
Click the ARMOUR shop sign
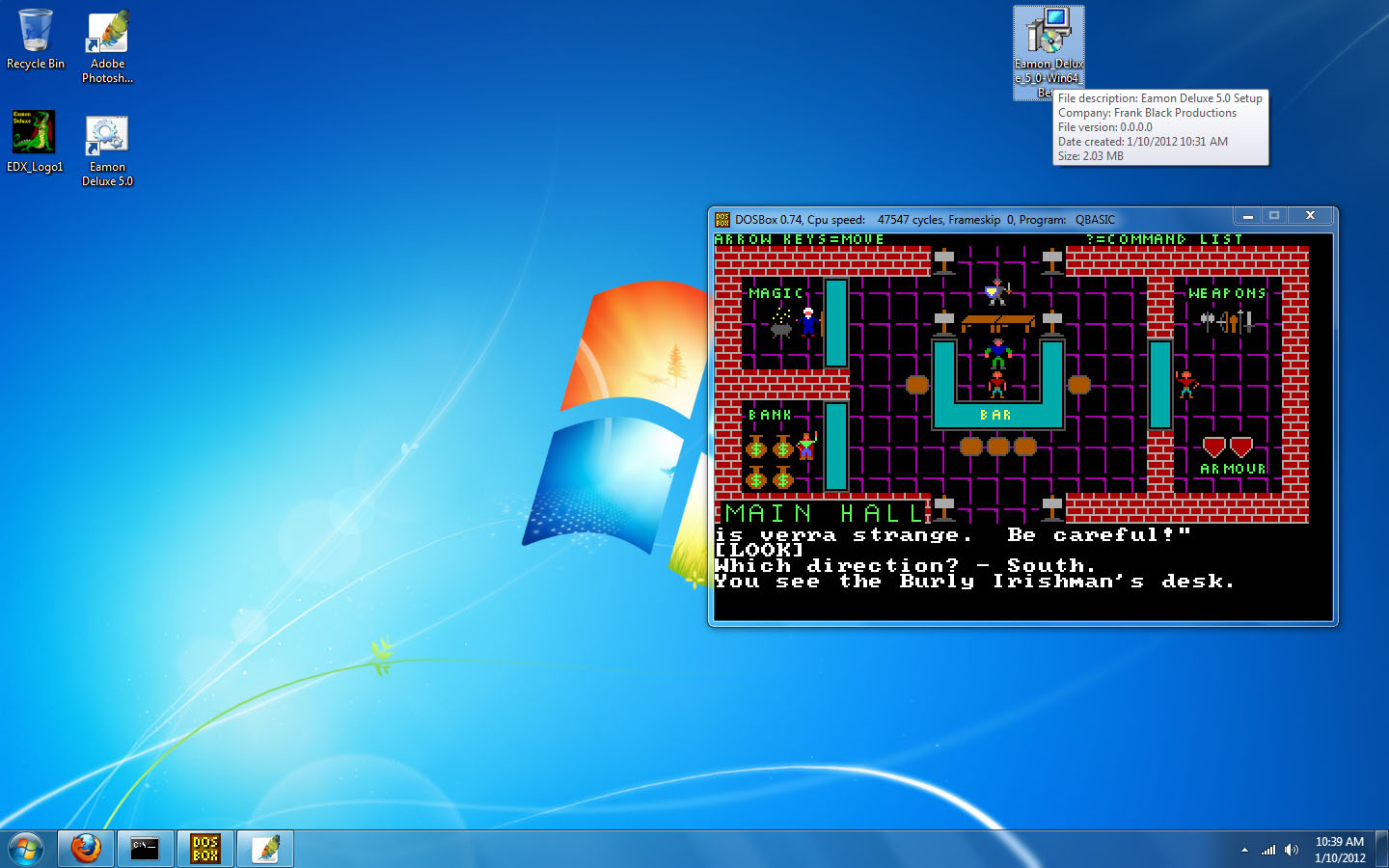click(x=1233, y=469)
